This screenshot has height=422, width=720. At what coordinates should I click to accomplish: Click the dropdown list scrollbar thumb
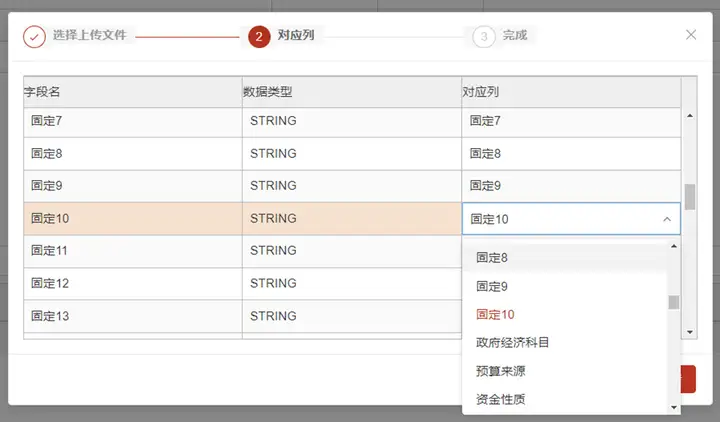(x=674, y=303)
